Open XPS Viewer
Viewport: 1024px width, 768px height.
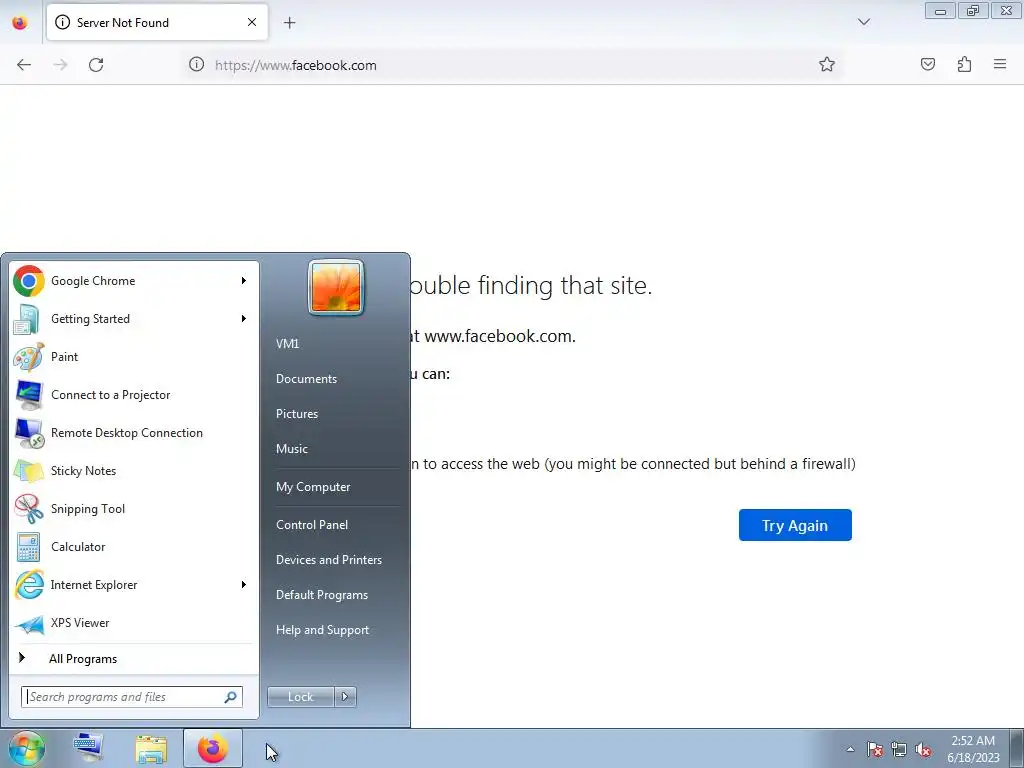click(134, 623)
